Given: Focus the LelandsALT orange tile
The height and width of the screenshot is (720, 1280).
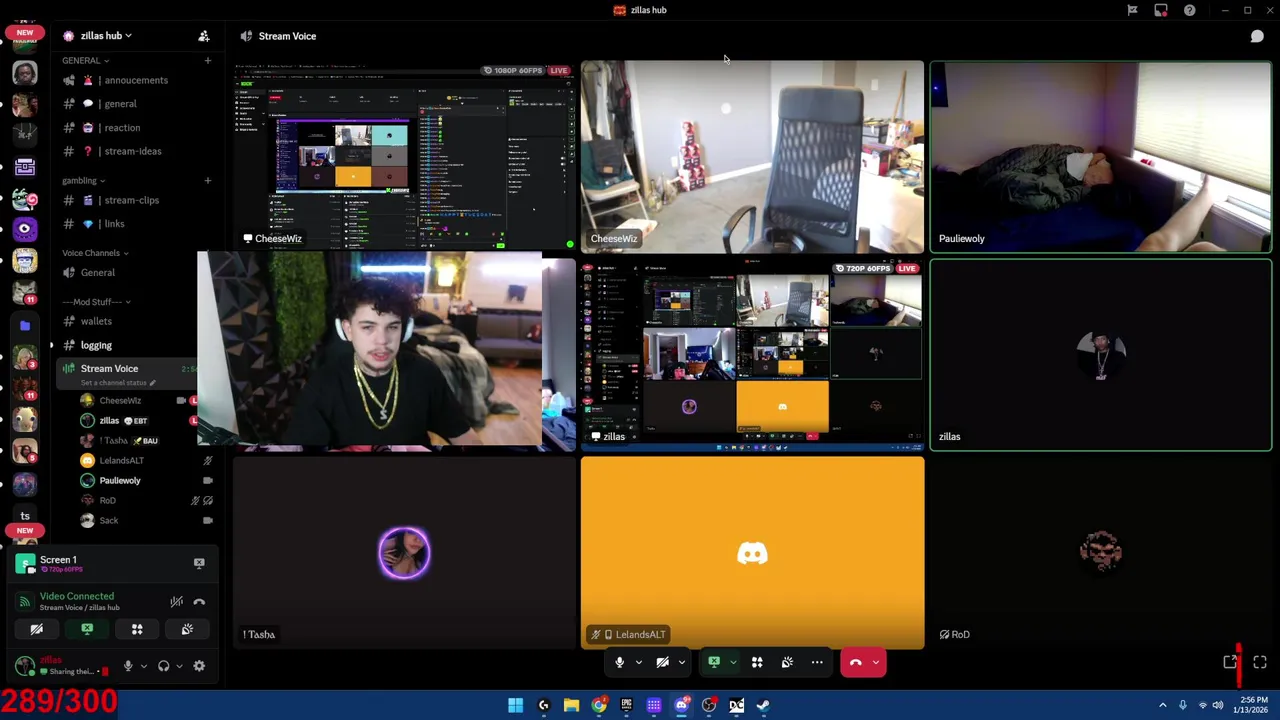Looking at the screenshot, I should [752, 553].
